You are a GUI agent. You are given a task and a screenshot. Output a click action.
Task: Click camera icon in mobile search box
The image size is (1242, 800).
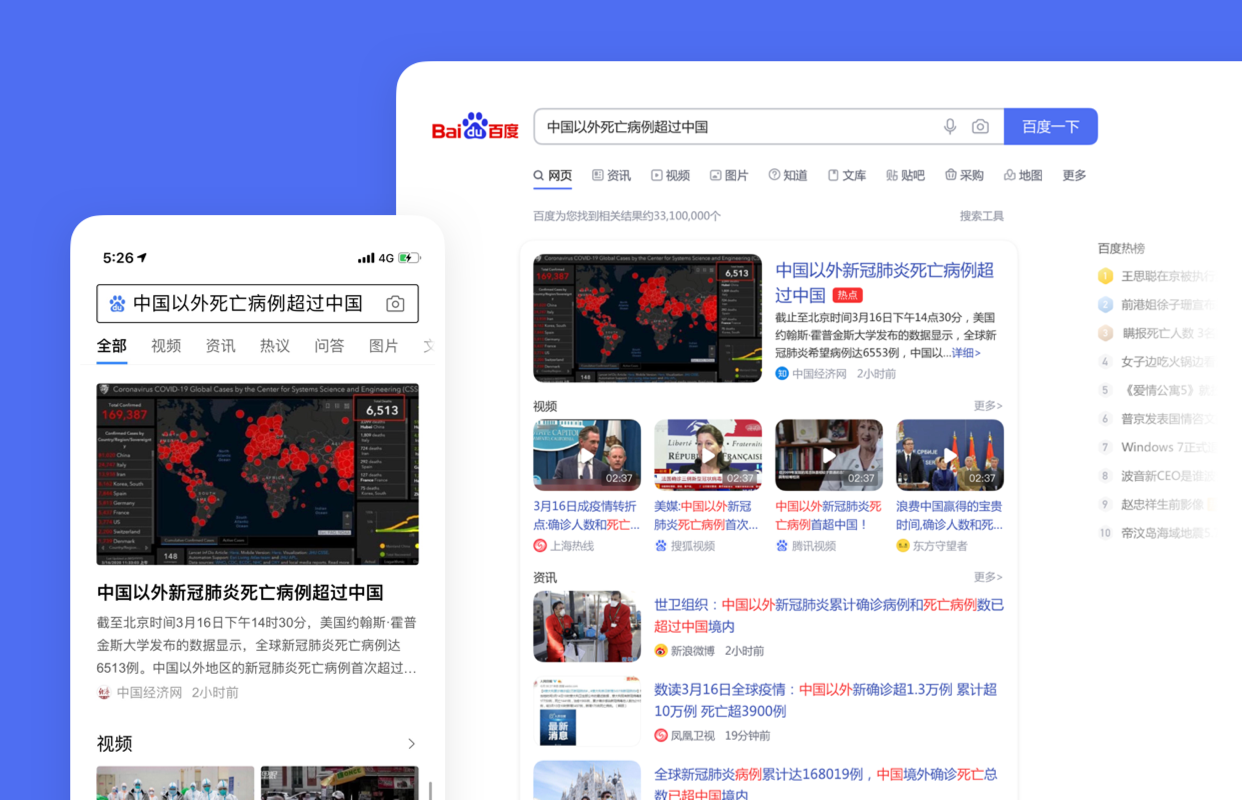pyautogui.click(x=396, y=304)
